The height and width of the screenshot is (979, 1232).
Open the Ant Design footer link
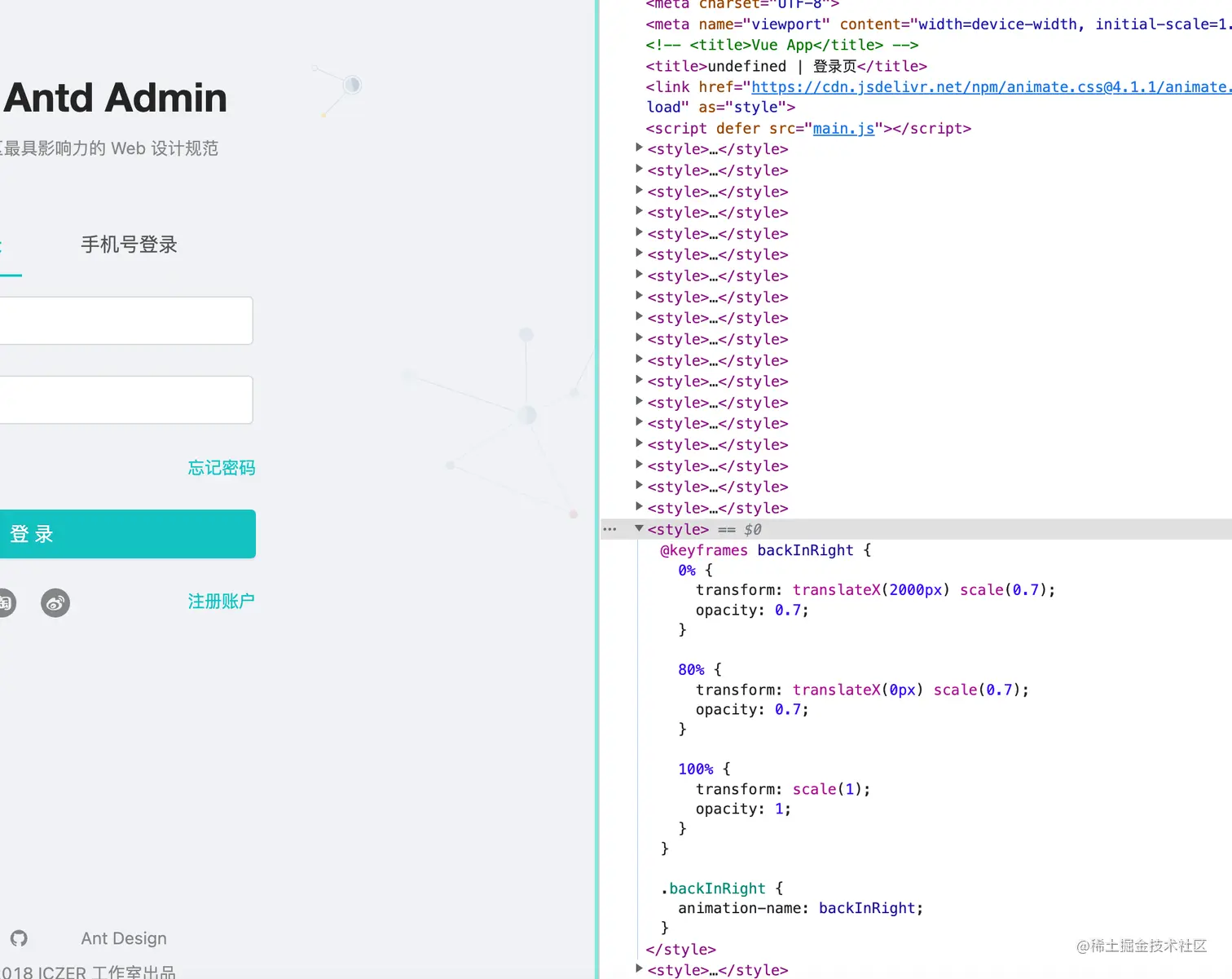click(x=124, y=938)
